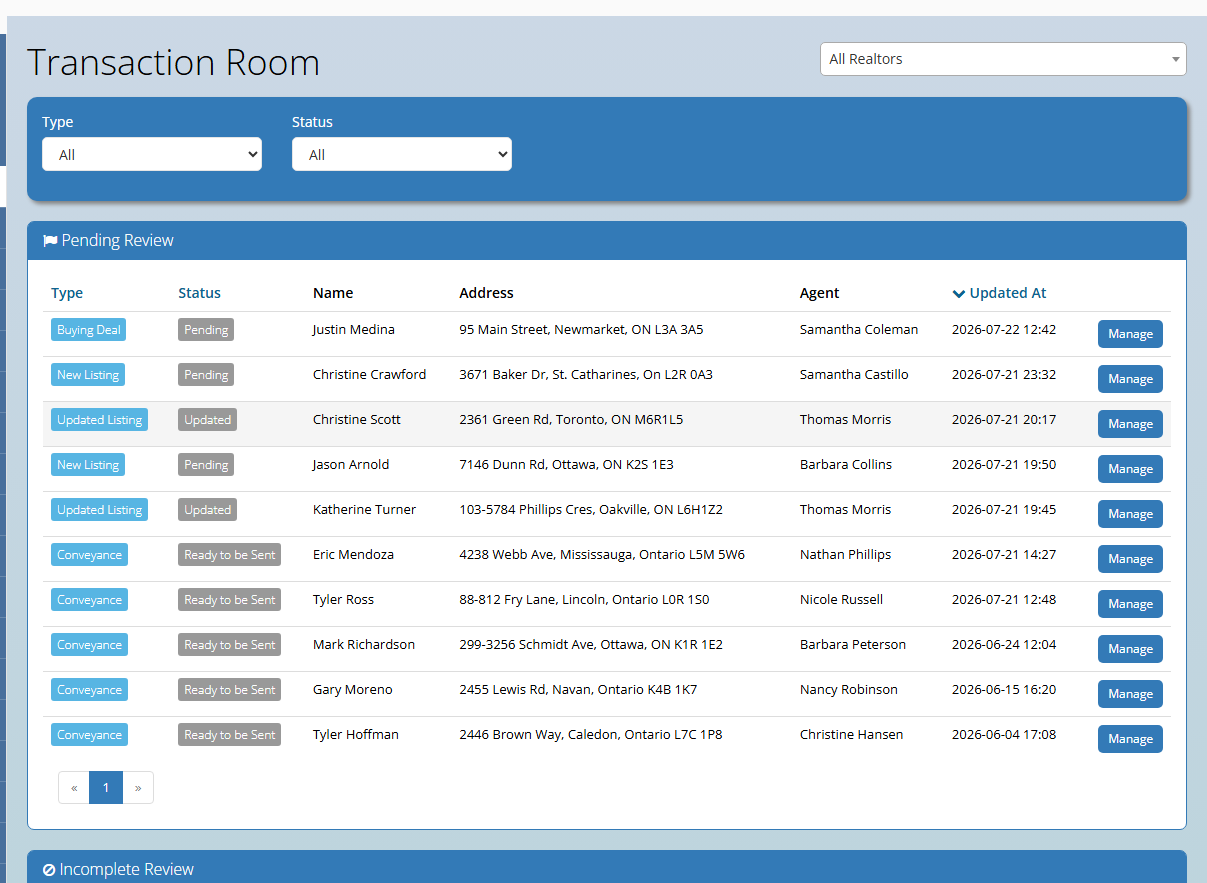Go to next page of results

click(x=138, y=788)
